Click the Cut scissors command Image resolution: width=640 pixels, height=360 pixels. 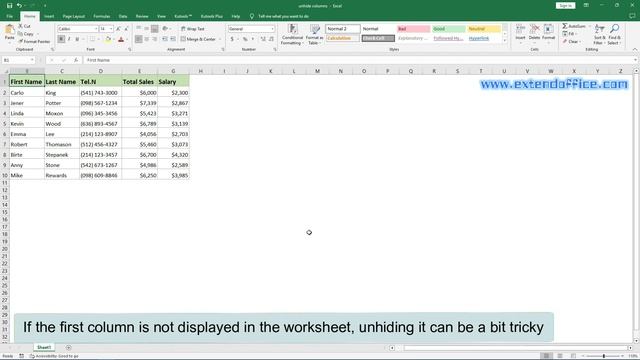pyautogui.click(x=24, y=26)
